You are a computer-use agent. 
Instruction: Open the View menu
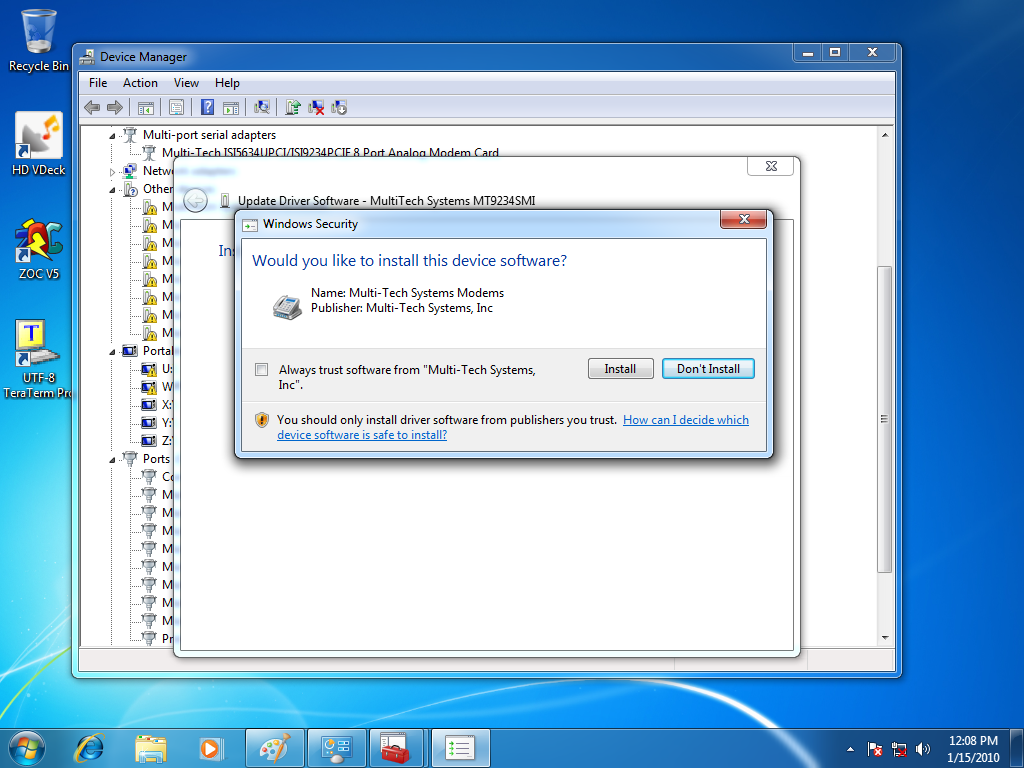[186, 83]
